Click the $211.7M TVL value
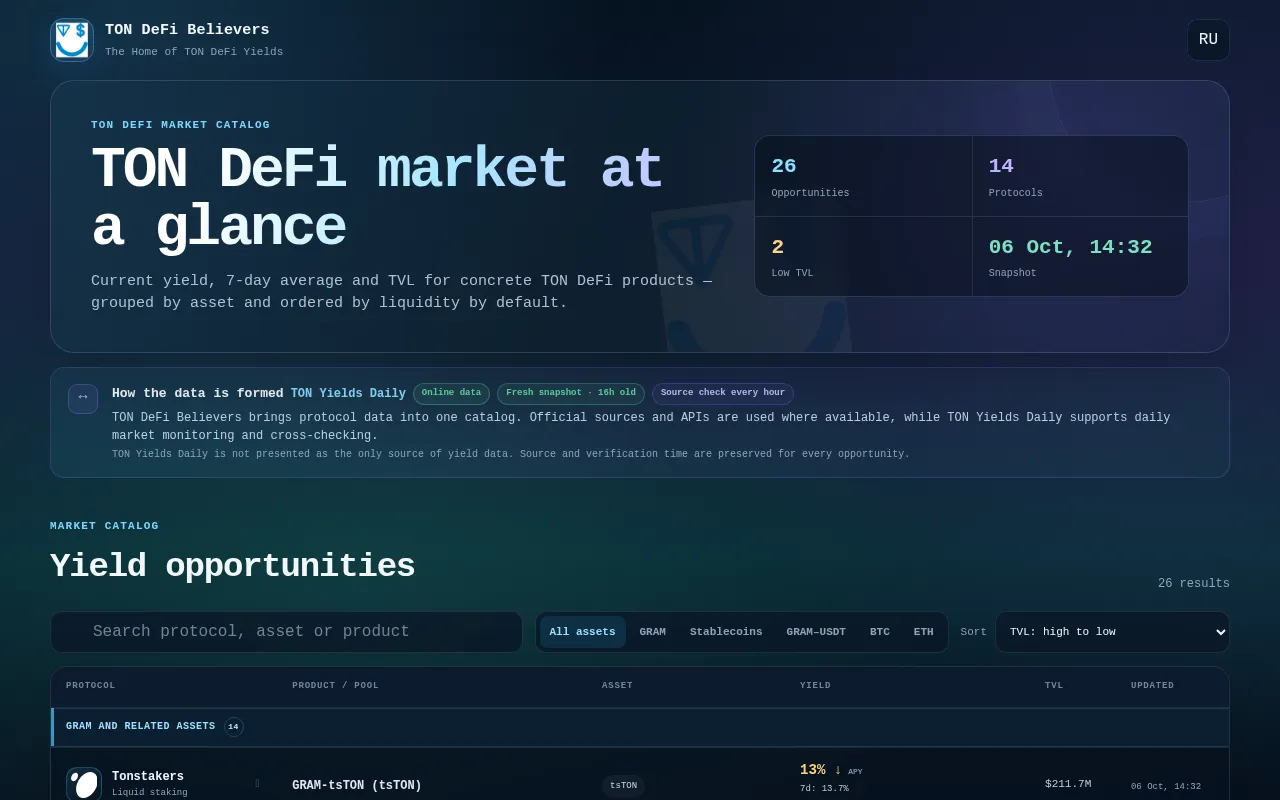Screen dimensions: 1280x800 [x=1068, y=784]
